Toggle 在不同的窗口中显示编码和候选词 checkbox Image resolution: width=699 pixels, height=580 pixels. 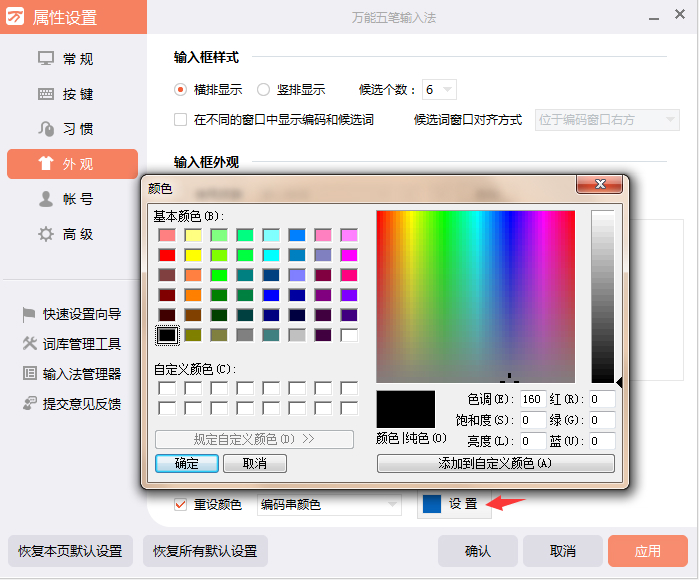pos(180,119)
